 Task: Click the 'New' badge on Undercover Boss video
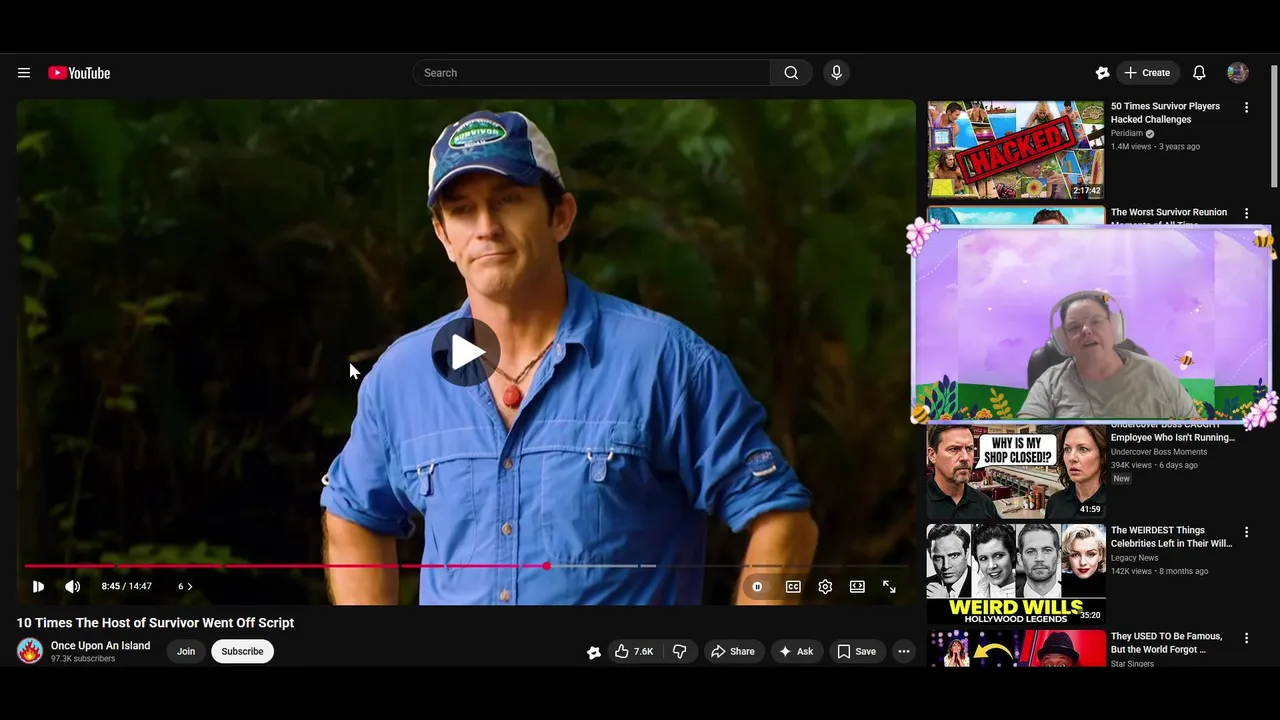[x=1122, y=479]
